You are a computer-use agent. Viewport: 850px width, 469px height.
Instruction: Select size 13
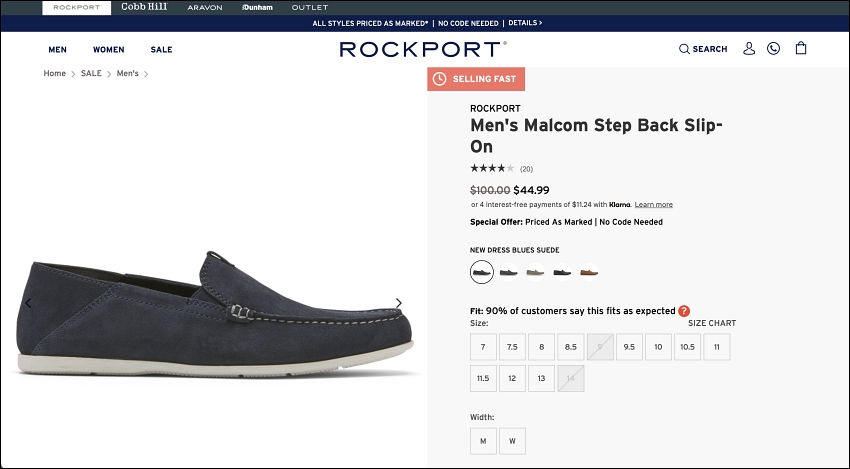542,378
